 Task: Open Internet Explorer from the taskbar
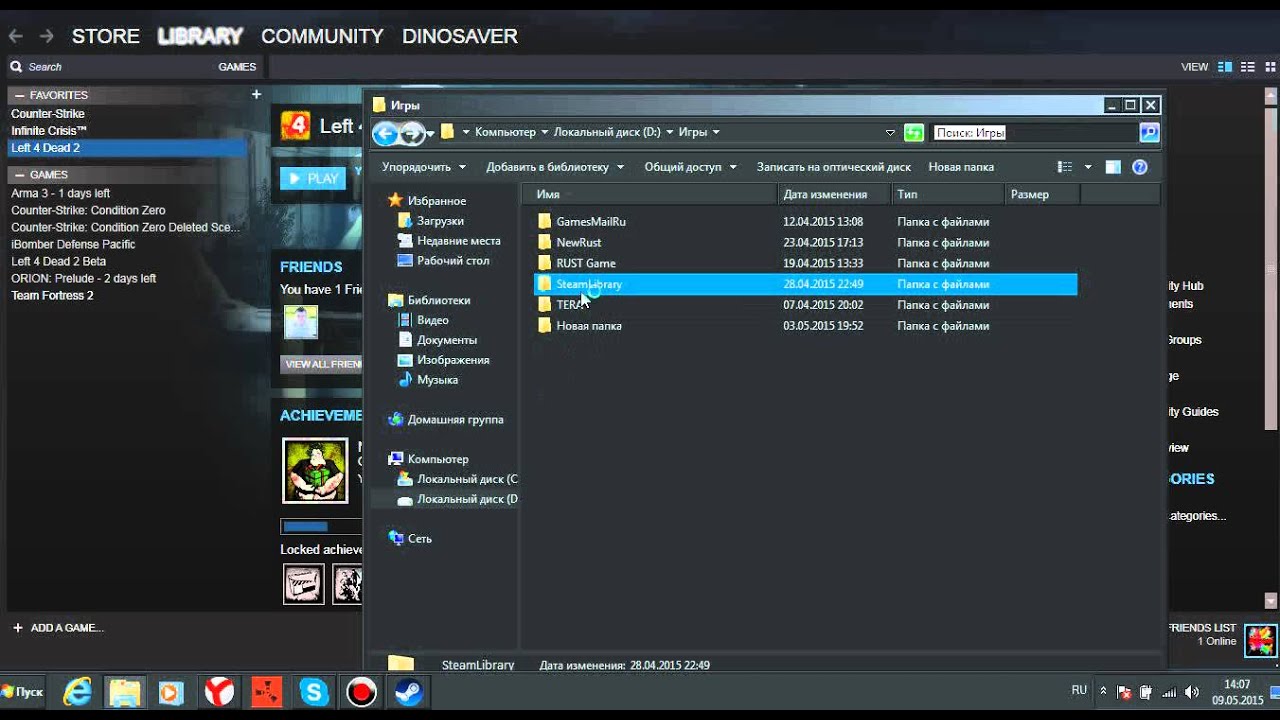77,691
